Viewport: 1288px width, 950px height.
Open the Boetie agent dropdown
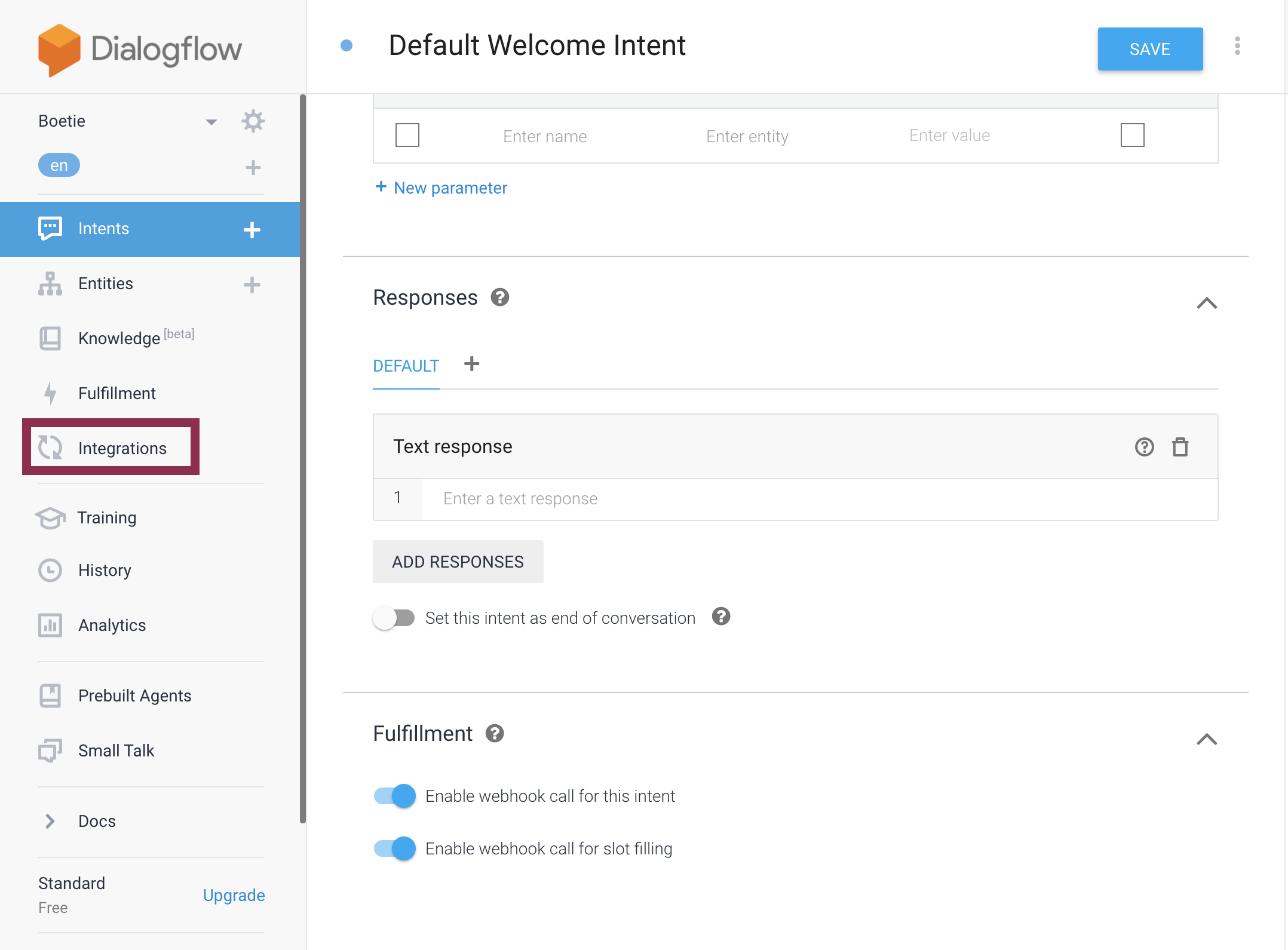pos(210,122)
